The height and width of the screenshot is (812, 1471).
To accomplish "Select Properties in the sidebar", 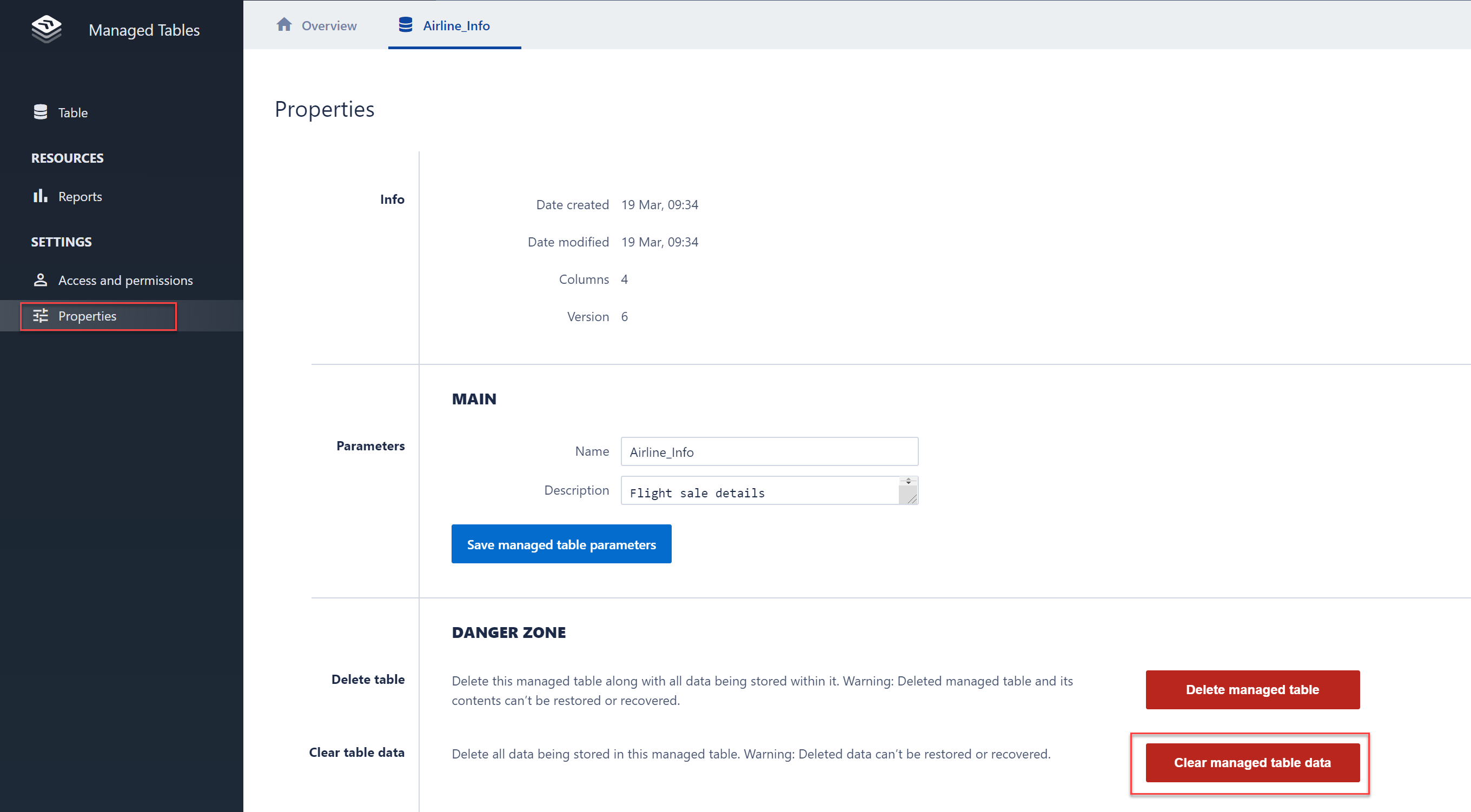I will pos(87,316).
